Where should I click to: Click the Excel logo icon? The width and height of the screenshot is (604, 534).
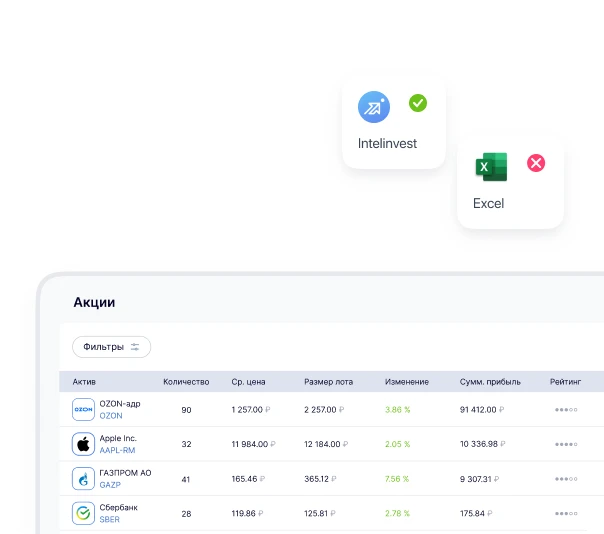point(491,167)
